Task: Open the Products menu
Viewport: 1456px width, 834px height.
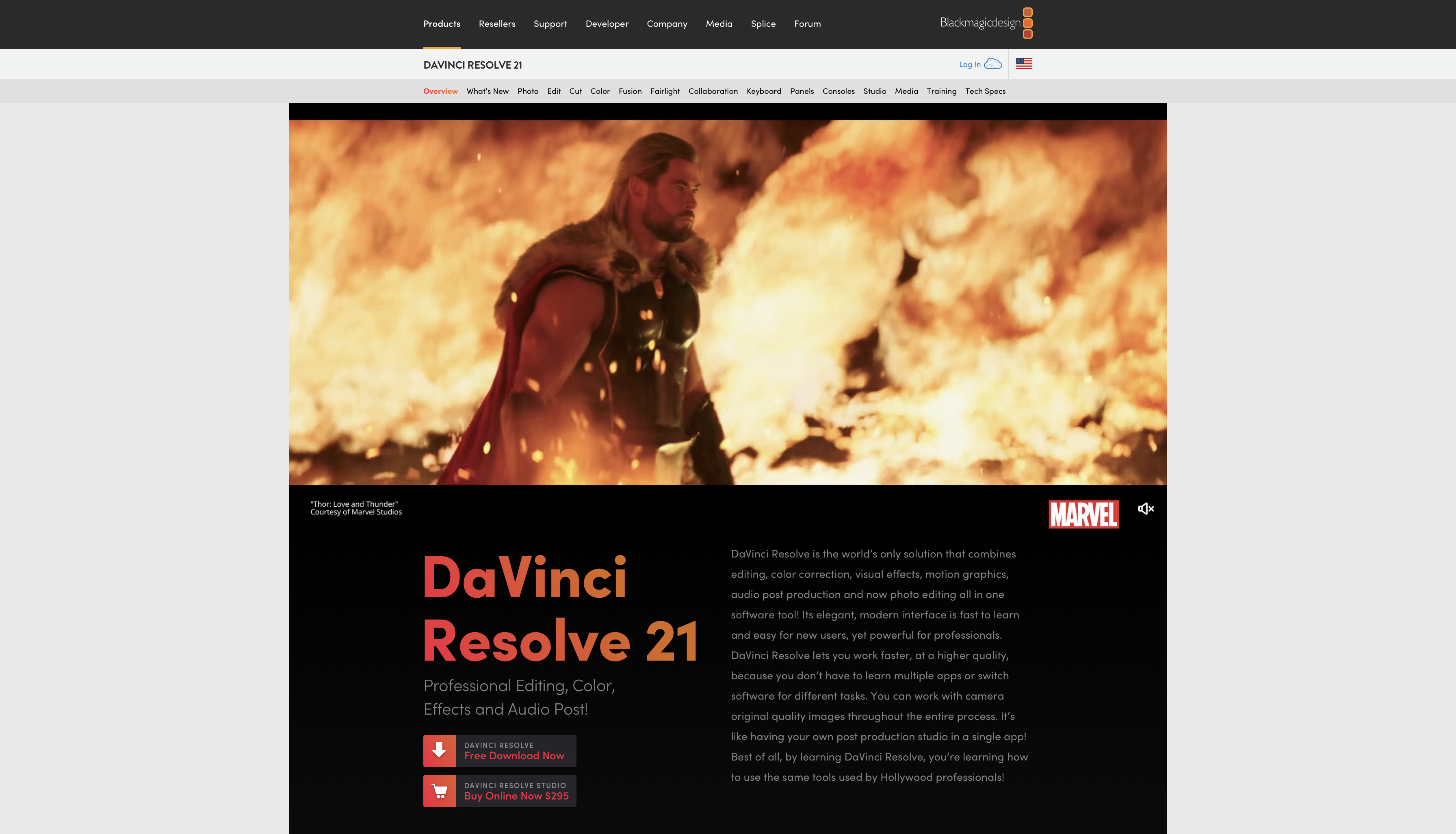Action: pos(442,24)
